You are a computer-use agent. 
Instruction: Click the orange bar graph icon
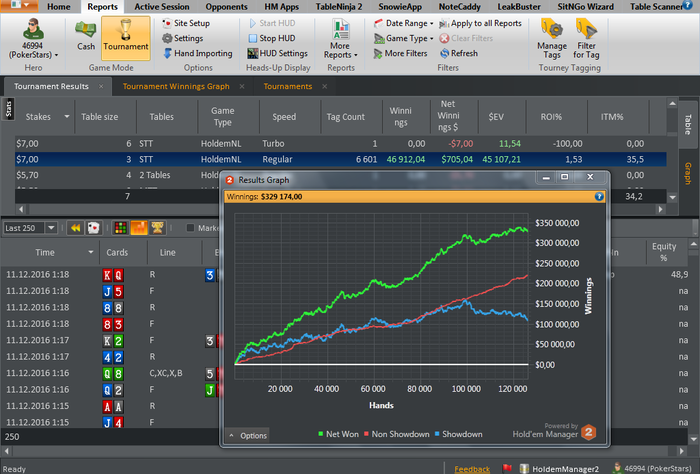click(x=139, y=228)
